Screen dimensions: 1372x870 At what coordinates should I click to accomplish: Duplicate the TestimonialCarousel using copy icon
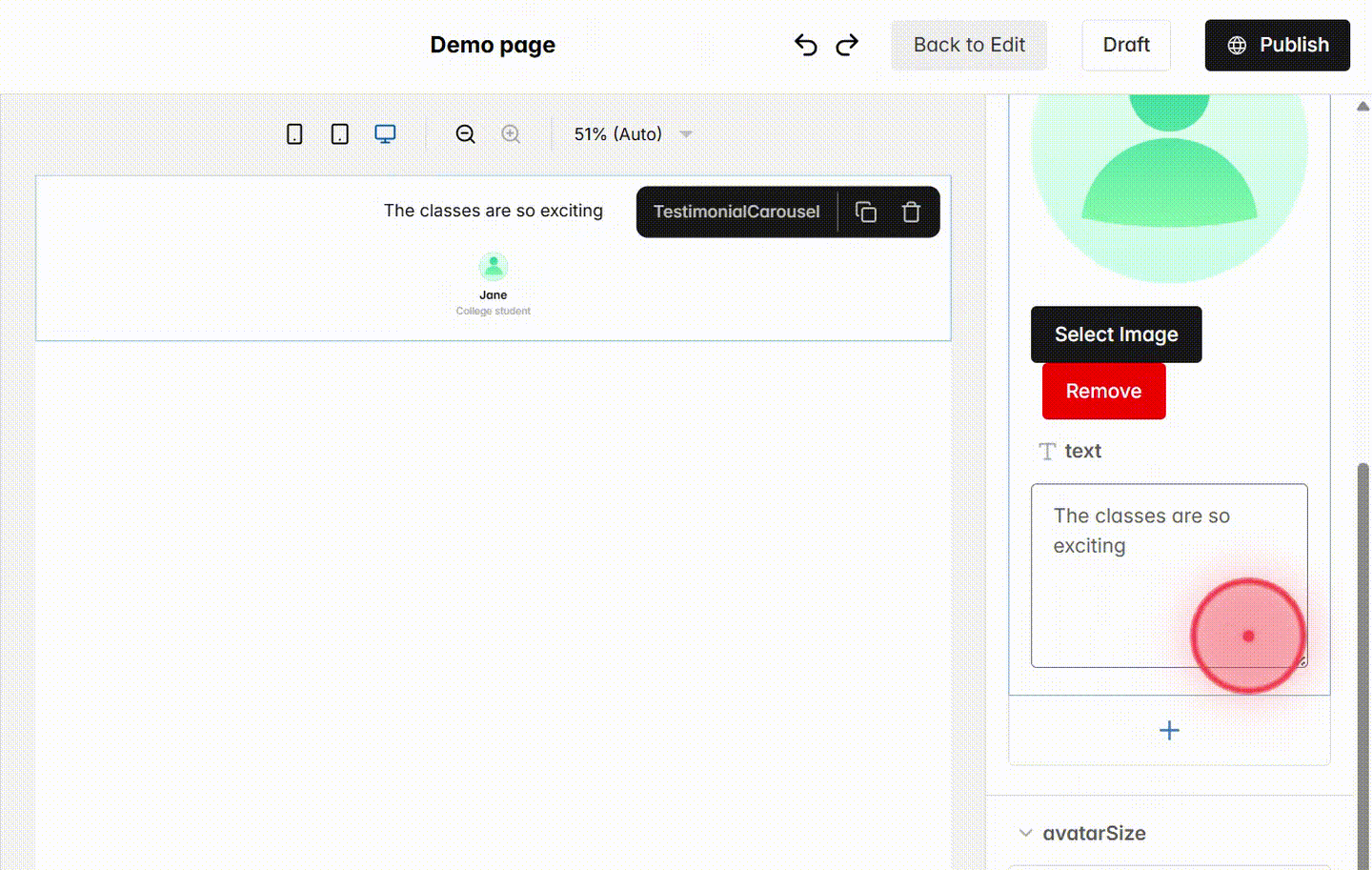(866, 212)
